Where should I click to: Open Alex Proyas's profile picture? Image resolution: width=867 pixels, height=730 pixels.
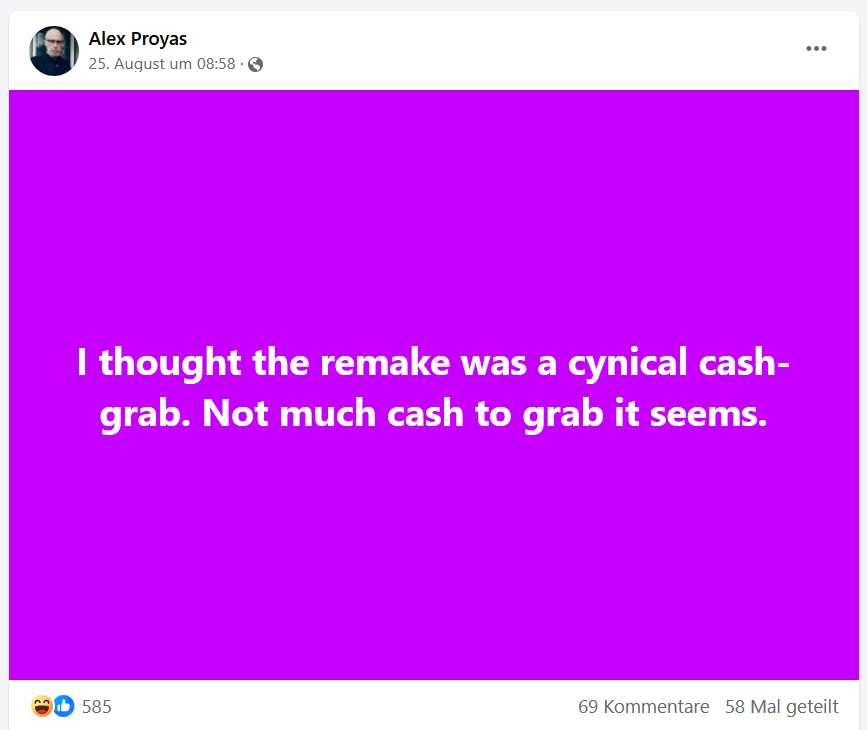tap(54, 51)
